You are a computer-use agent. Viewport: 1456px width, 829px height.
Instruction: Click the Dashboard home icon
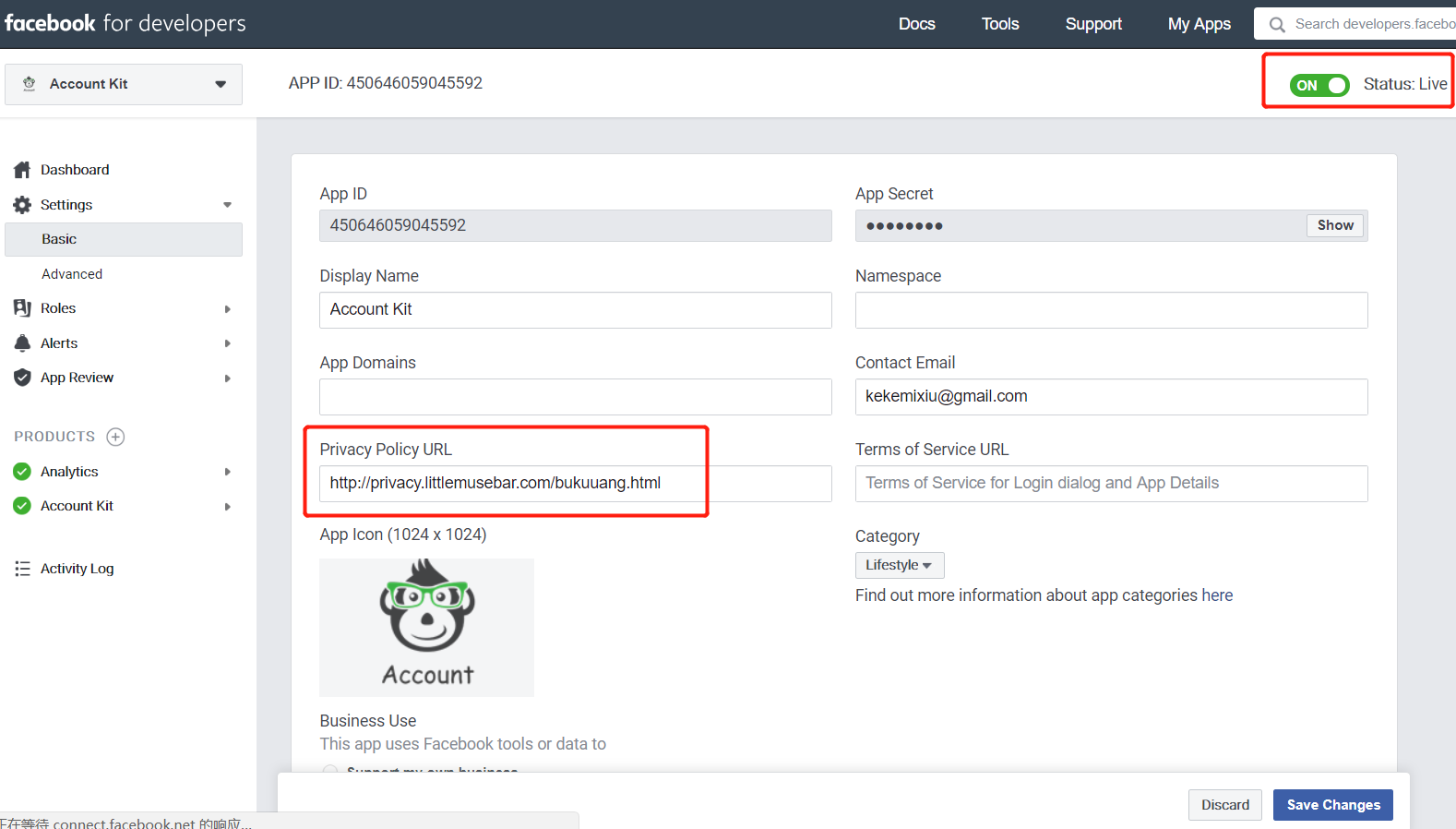point(22,170)
